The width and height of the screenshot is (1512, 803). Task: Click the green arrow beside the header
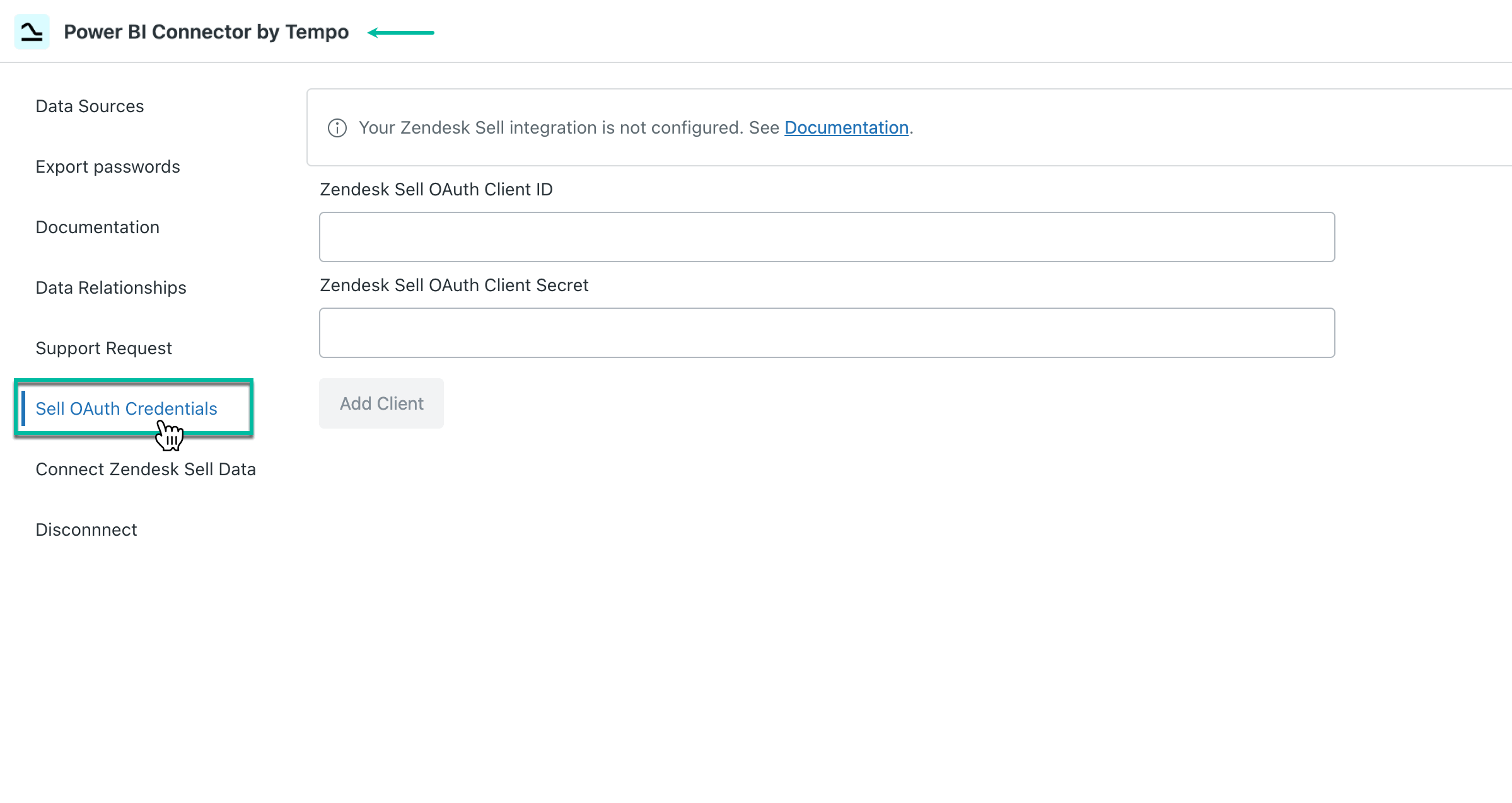tap(400, 31)
